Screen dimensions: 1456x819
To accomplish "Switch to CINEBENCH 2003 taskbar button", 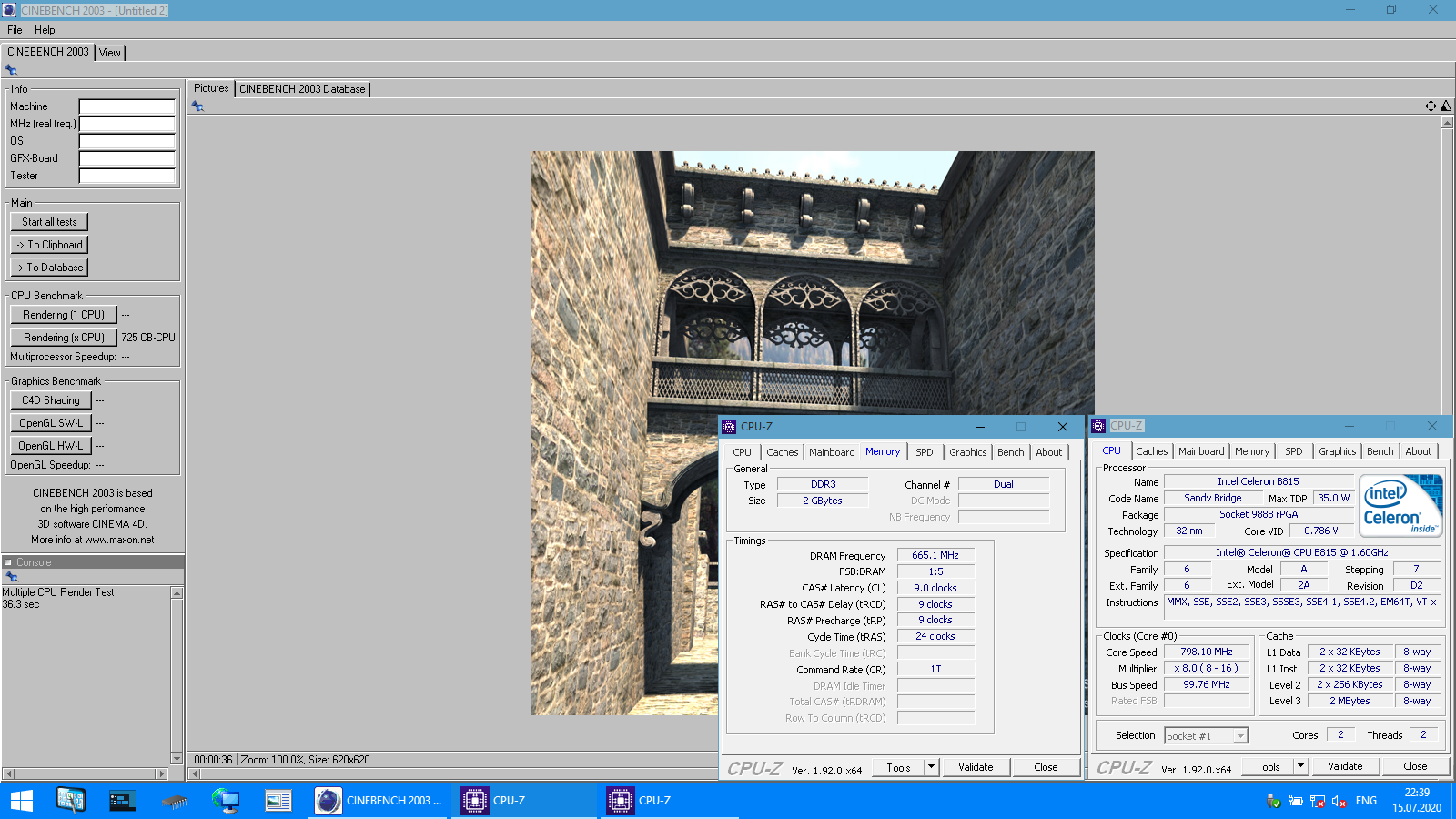I will point(379,801).
